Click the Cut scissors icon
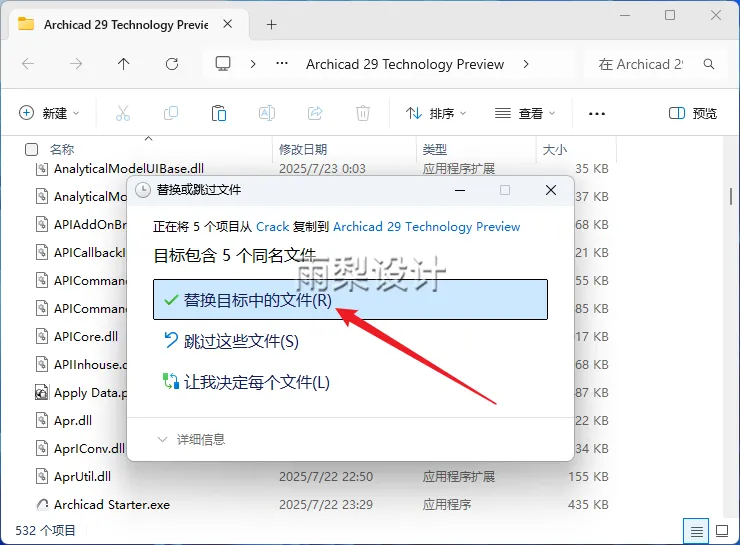 (x=123, y=113)
